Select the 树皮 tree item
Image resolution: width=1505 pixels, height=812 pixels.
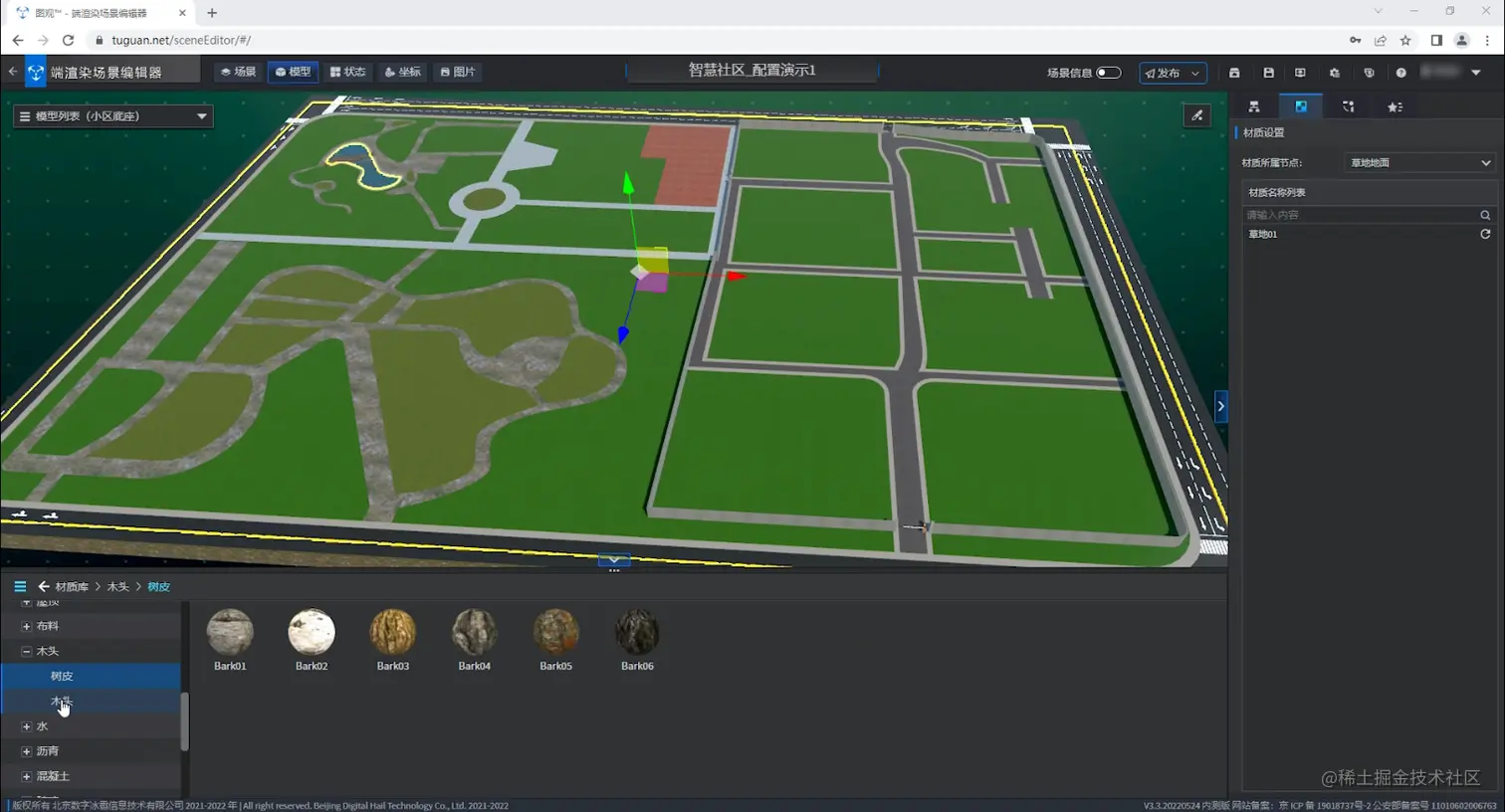point(91,677)
